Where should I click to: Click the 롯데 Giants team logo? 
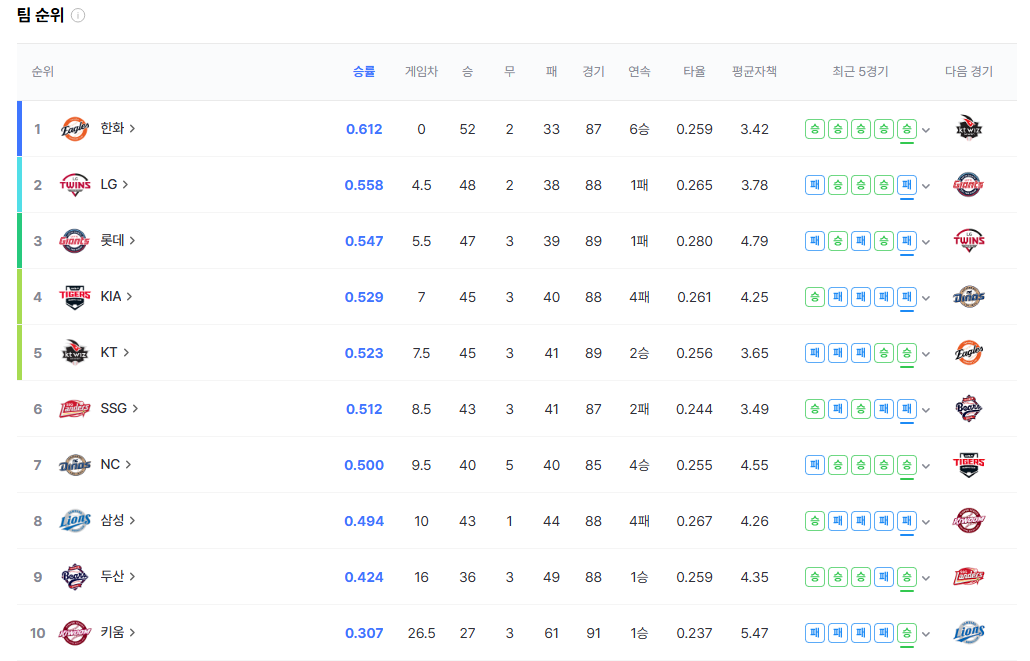[75, 241]
